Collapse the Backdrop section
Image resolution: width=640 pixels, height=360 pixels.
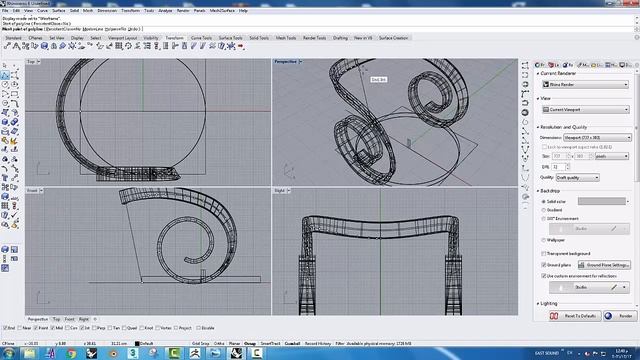(x=538, y=191)
